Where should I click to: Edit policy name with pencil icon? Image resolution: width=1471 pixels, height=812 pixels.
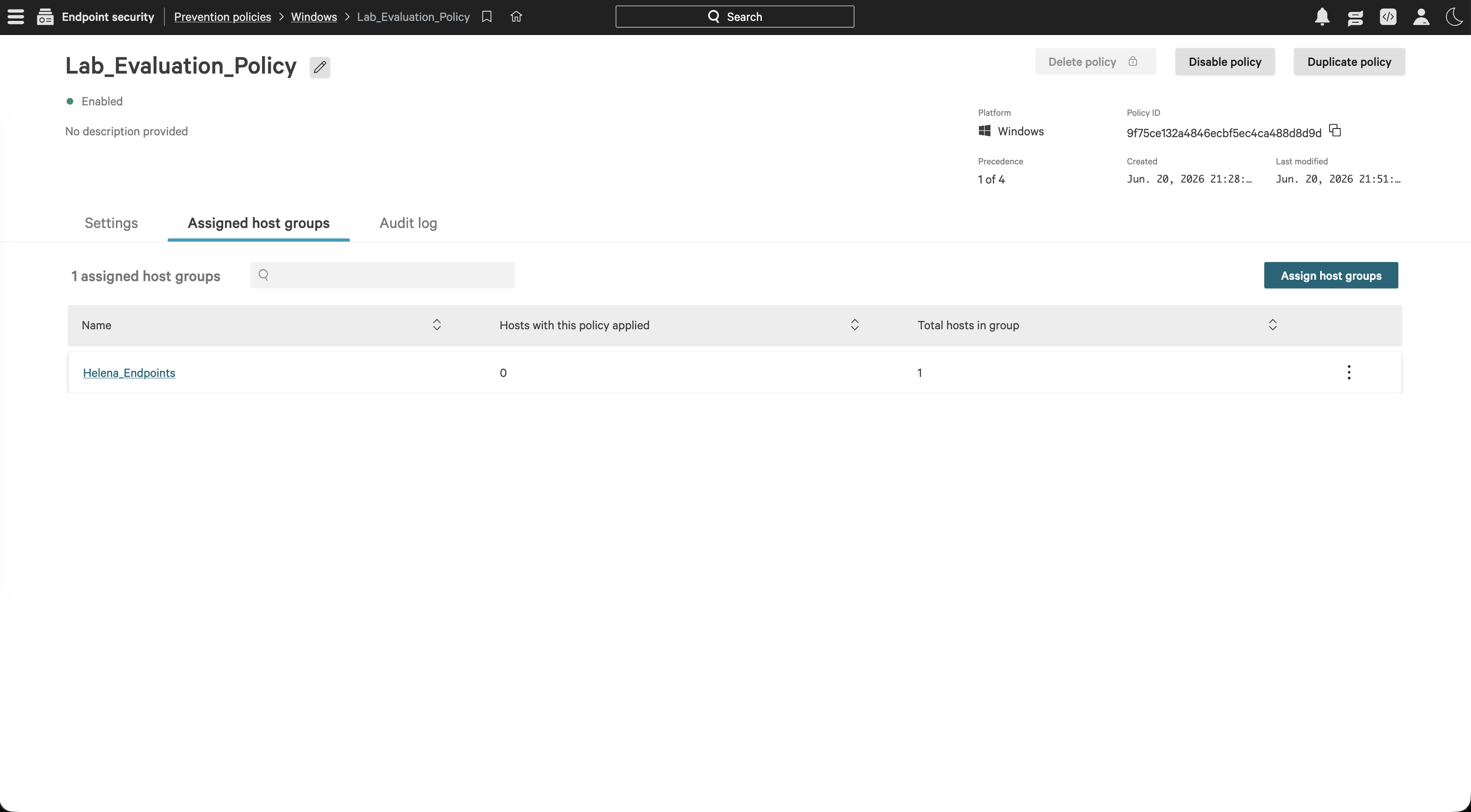(320, 67)
